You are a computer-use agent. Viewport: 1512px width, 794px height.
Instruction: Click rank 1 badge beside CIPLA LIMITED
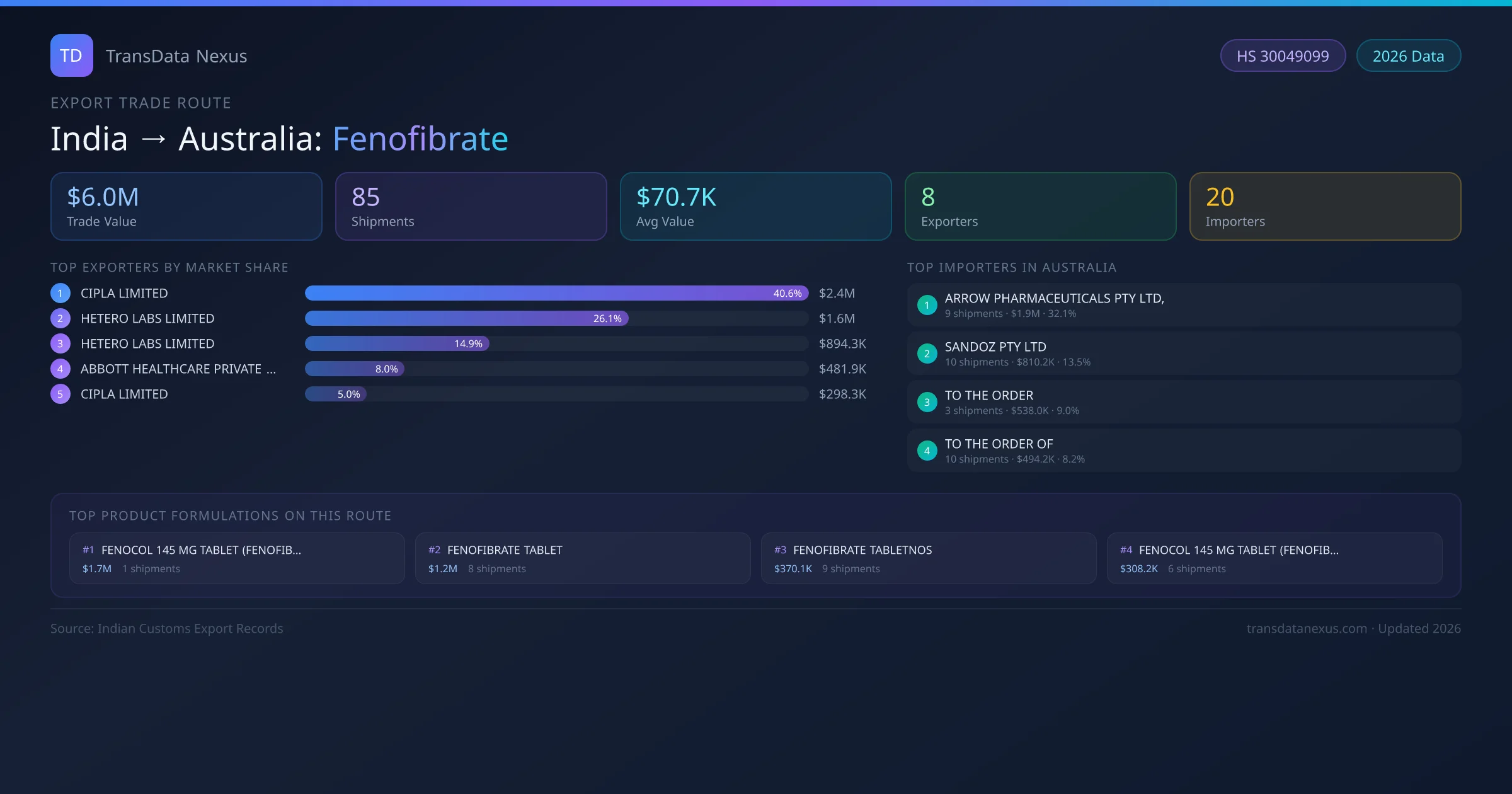click(x=60, y=293)
